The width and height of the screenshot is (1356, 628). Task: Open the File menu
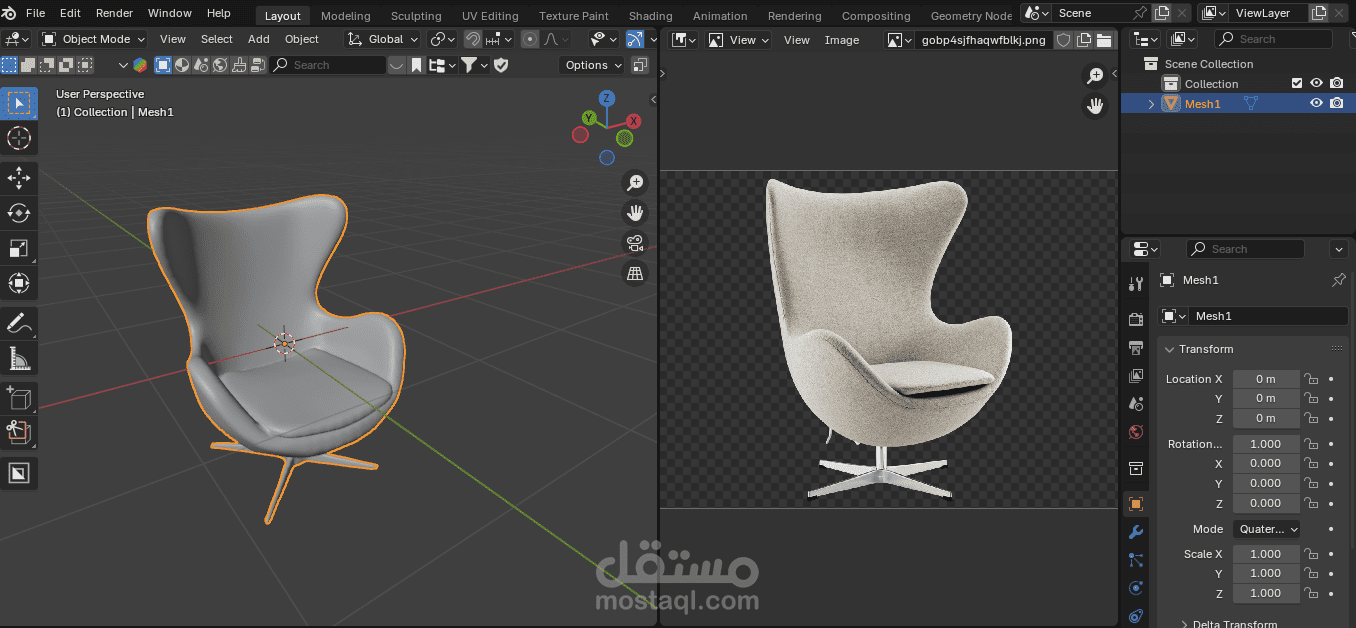[x=35, y=13]
